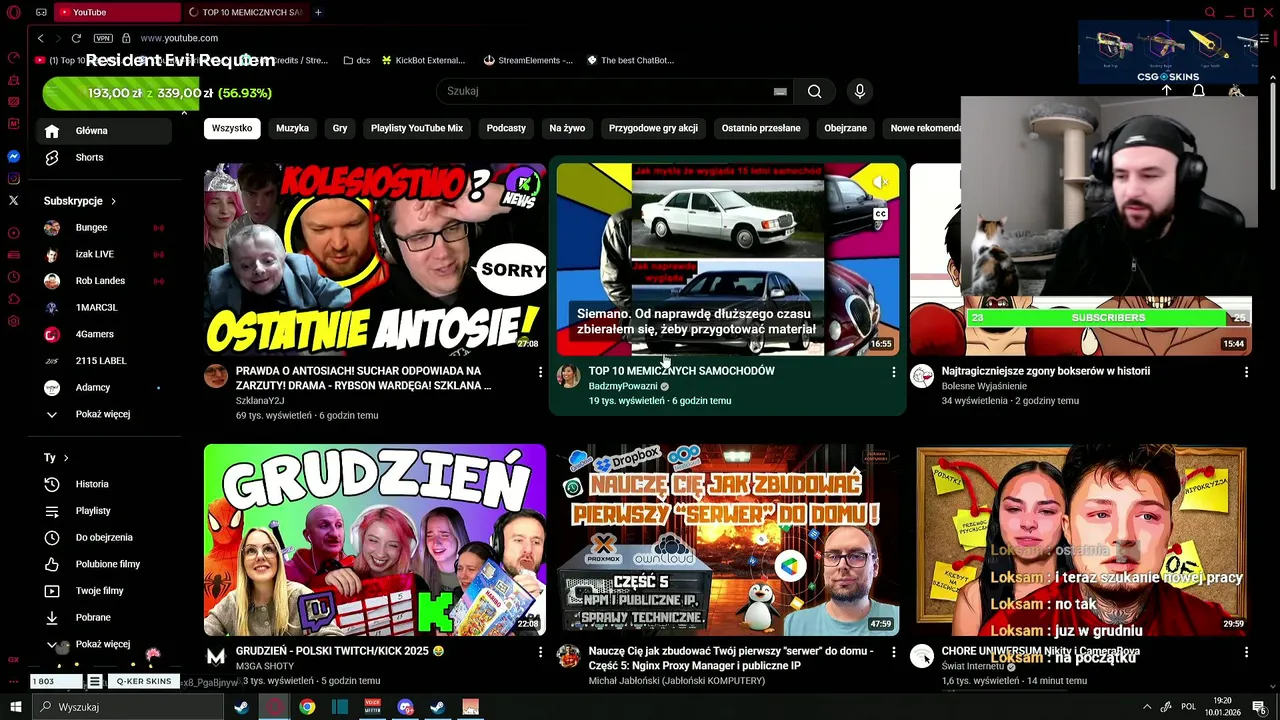Open OSTATNIE ANTOSIE video thumbnail
1280x720 pixels.
(375, 259)
